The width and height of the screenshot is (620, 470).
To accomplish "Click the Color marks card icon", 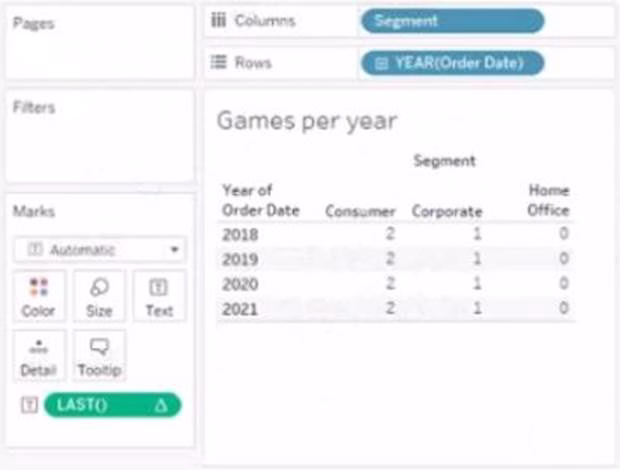I will pyautogui.click(x=39, y=289).
